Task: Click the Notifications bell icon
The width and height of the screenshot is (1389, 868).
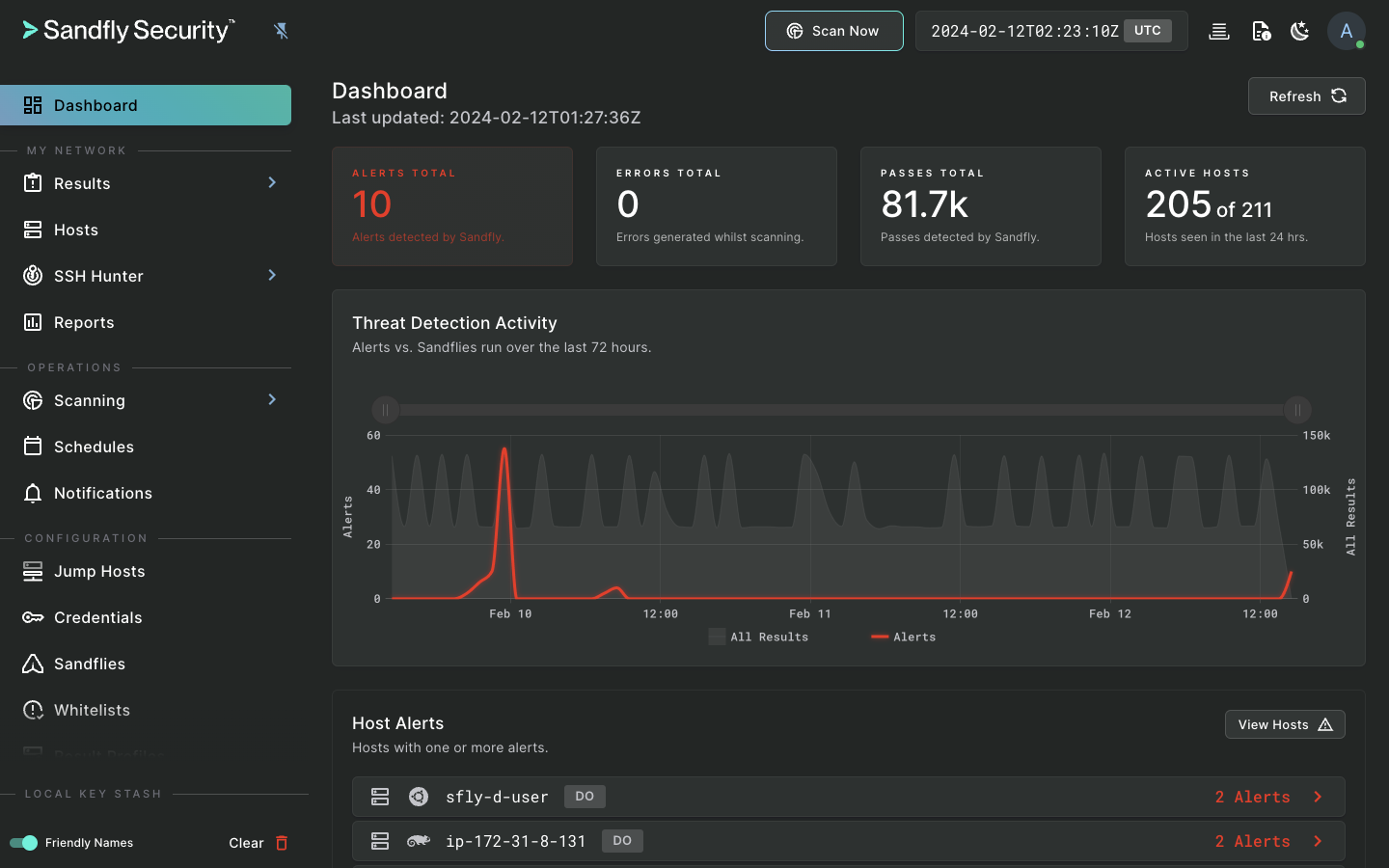Action: pos(33,493)
